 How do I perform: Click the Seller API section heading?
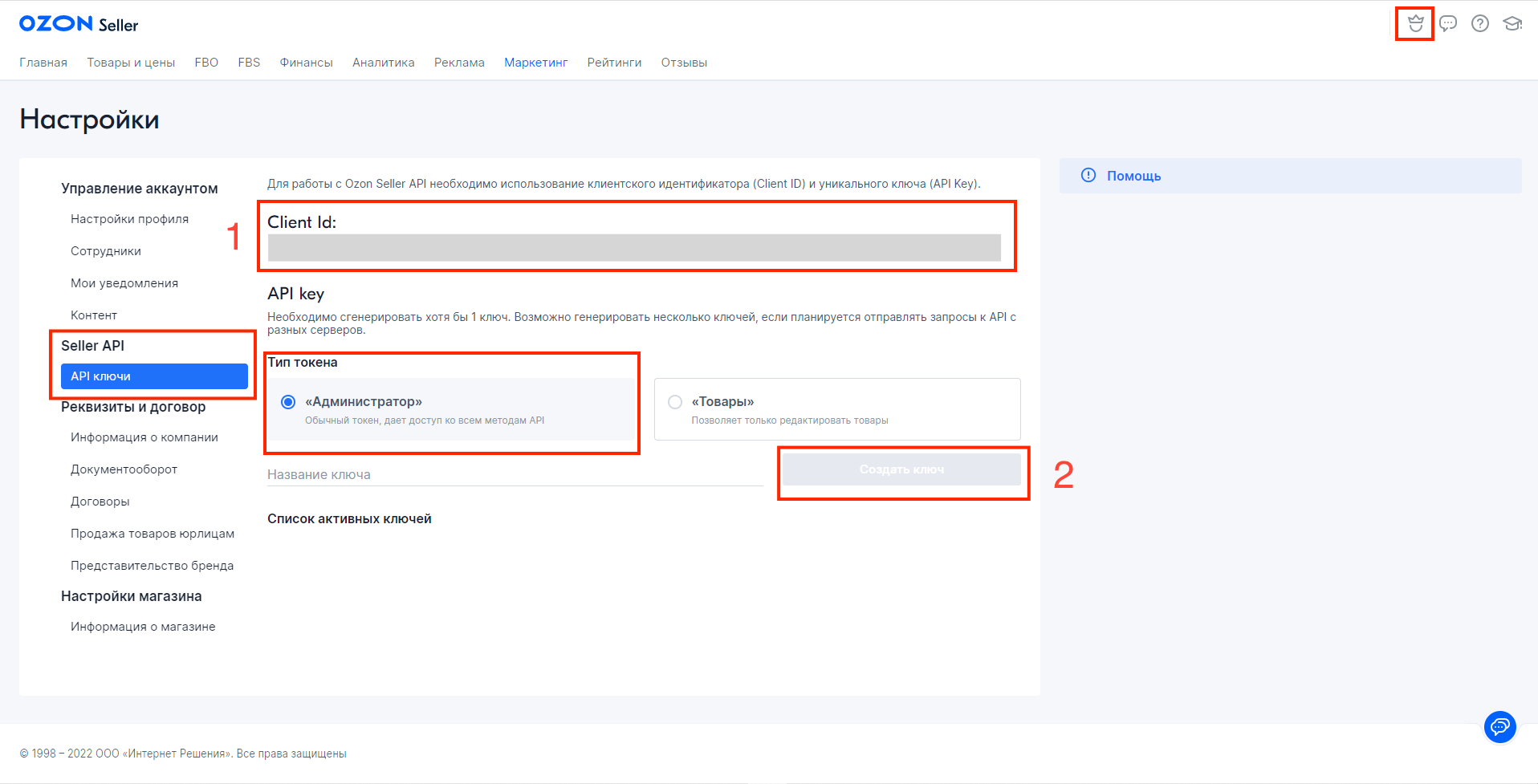pos(92,346)
